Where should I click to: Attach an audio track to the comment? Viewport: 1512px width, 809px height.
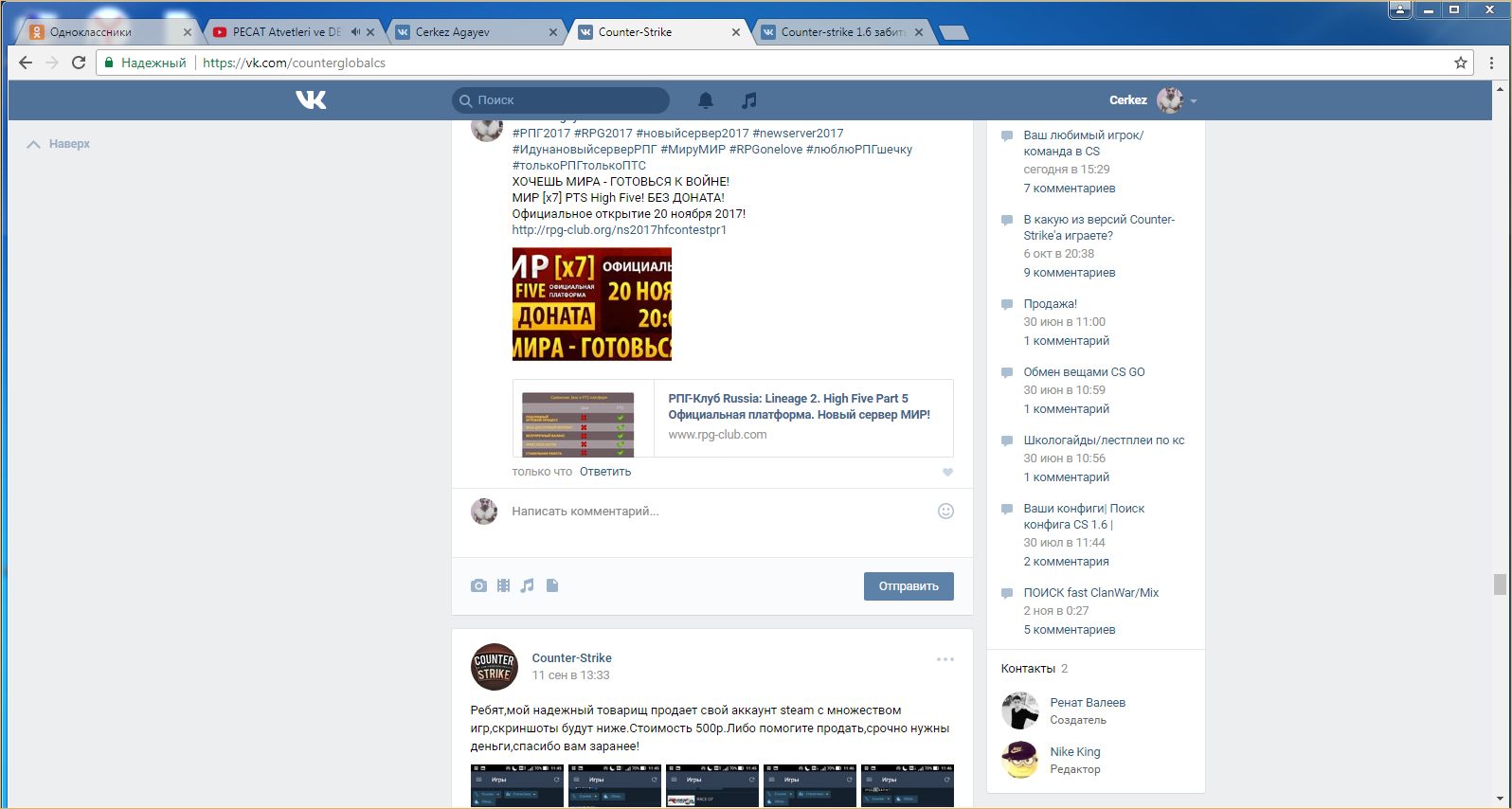(x=527, y=585)
